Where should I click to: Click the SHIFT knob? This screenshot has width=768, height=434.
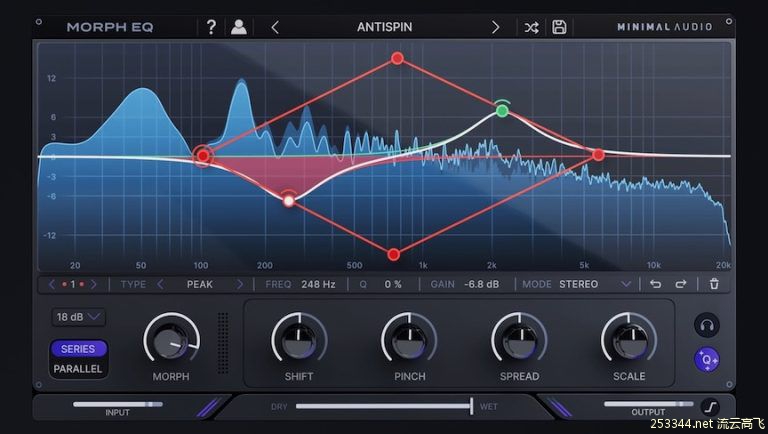(x=299, y=341)
